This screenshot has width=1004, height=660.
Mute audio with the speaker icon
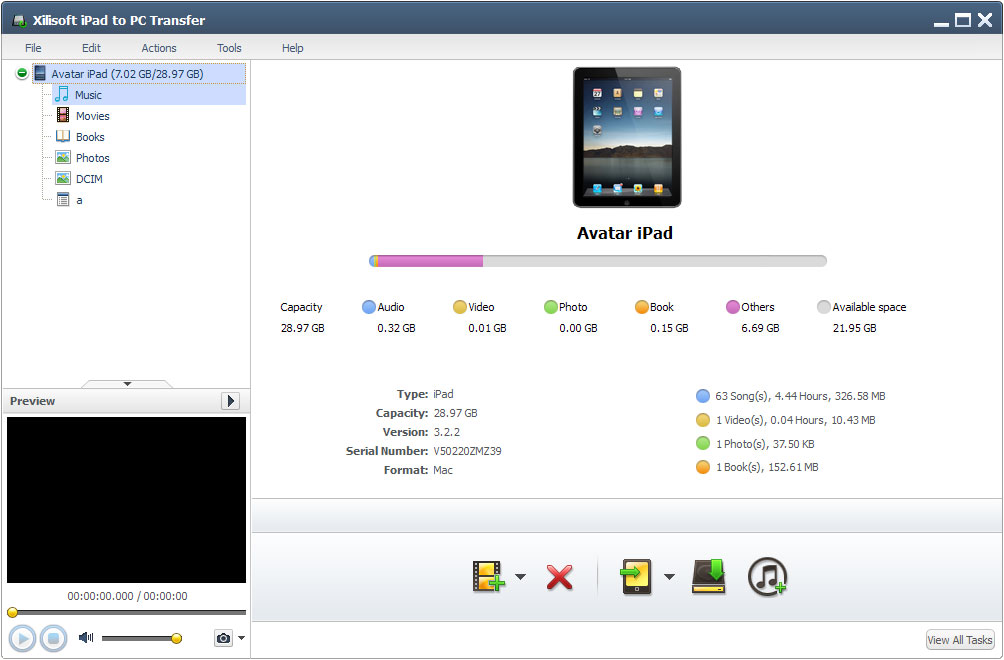(x=86, y=637)
